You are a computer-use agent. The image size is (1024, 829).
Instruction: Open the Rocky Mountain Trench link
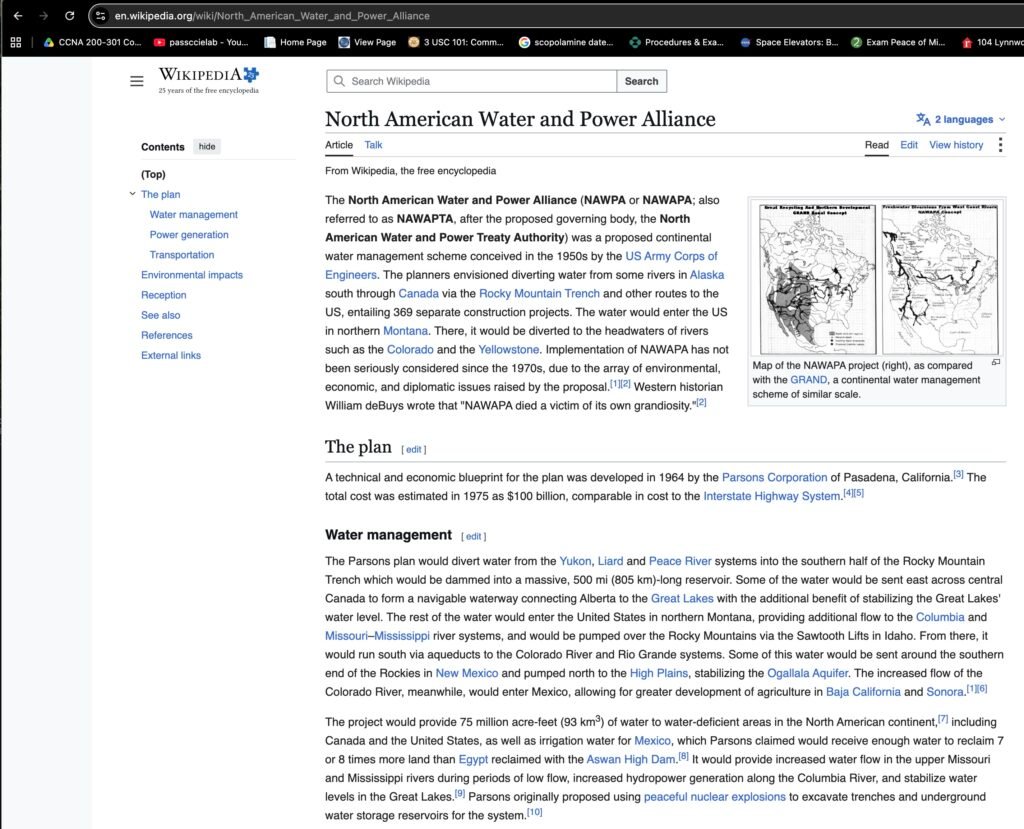tap(539, 294)
